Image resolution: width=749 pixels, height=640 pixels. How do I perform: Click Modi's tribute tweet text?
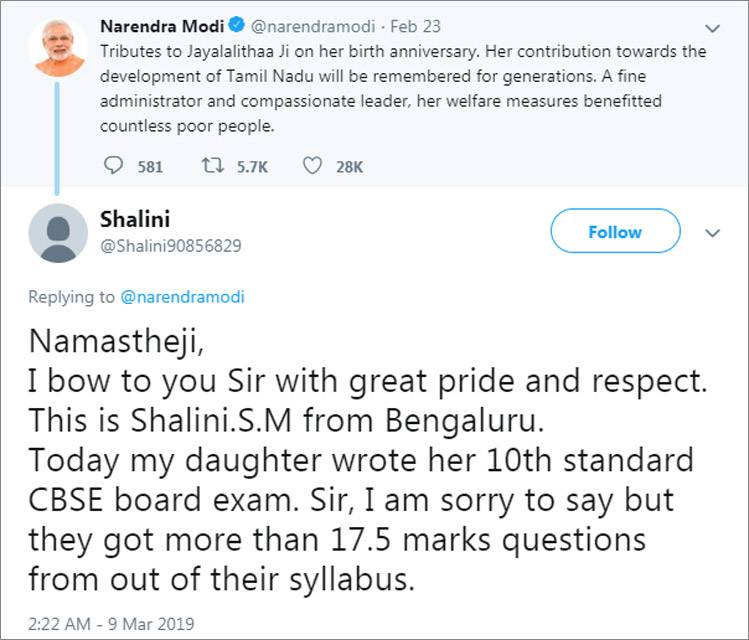pos(400,88)
